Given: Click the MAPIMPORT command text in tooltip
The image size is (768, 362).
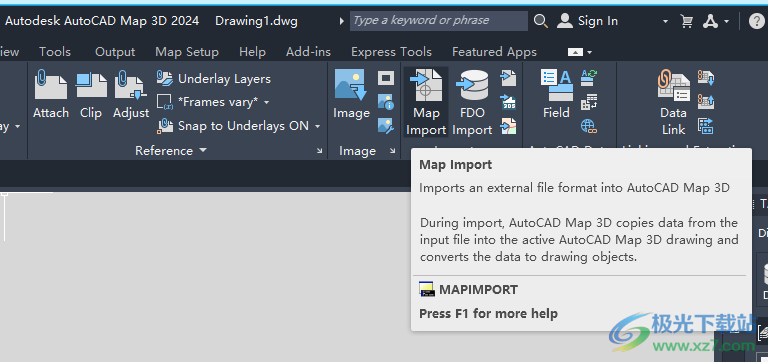Looking at the screenshot, I should pos(478,290).
